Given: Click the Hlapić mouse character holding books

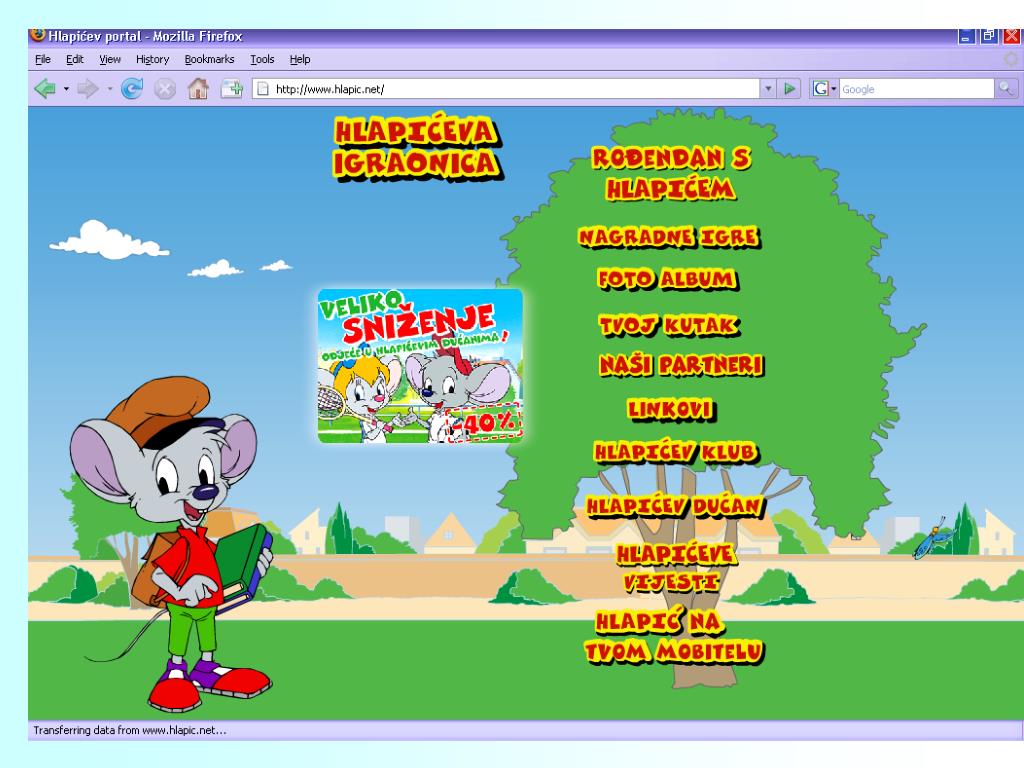Looking at the screenshot, I should (172, 543).
